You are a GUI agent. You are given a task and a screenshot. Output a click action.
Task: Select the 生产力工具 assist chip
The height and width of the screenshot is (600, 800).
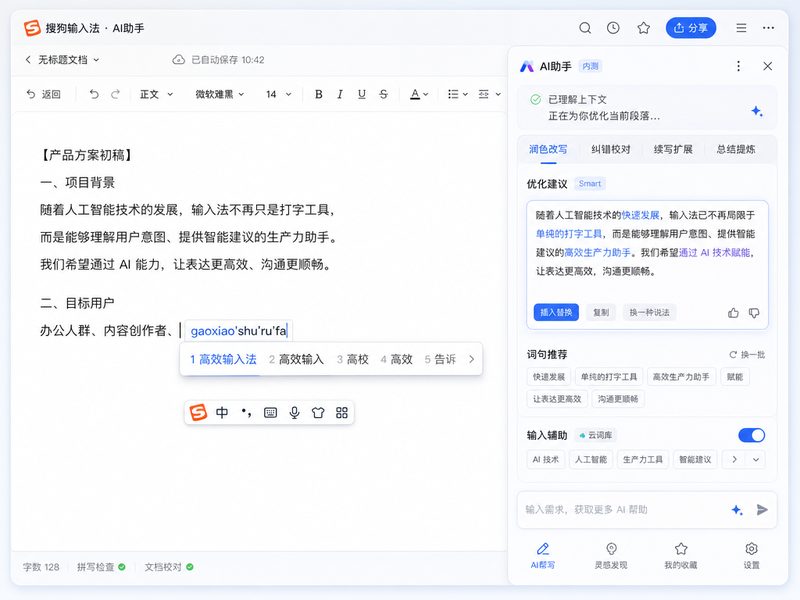pos(643,460)
